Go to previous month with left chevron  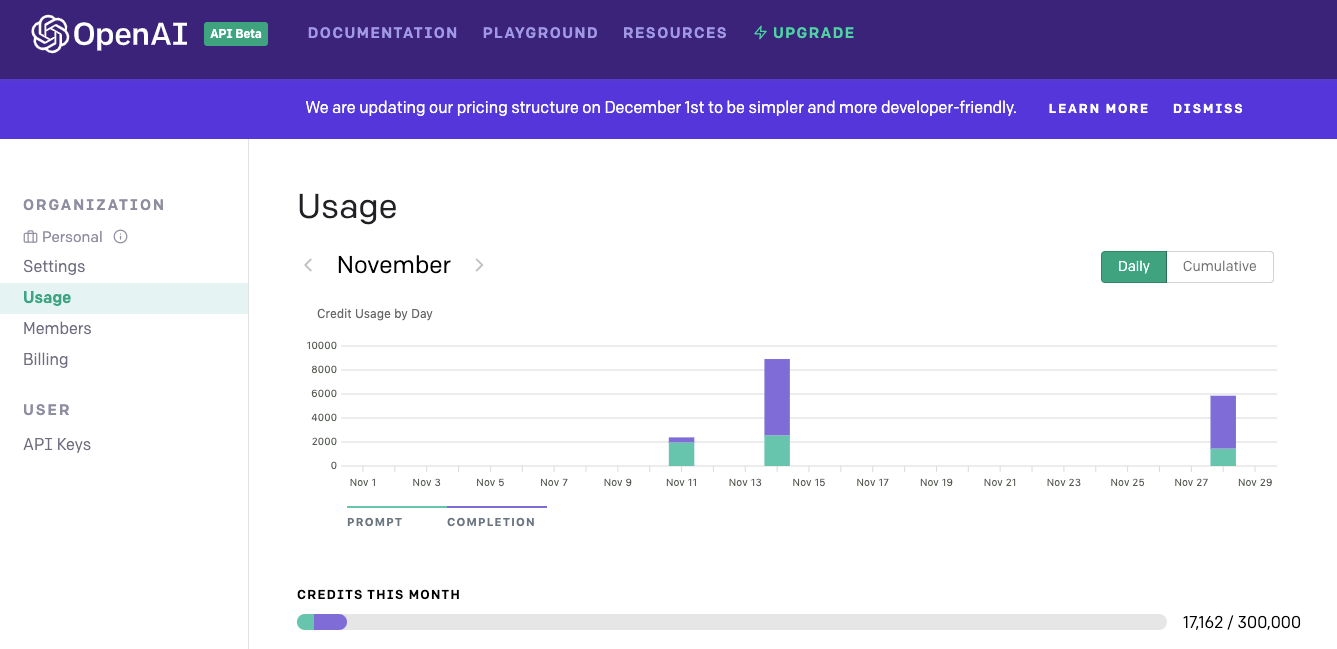click(x=308, y=265)
